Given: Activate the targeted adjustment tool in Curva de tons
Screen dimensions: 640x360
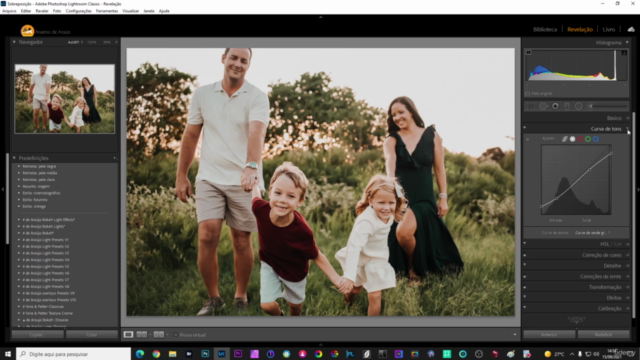Looking at the screenshot, I should tap(527, 139).
